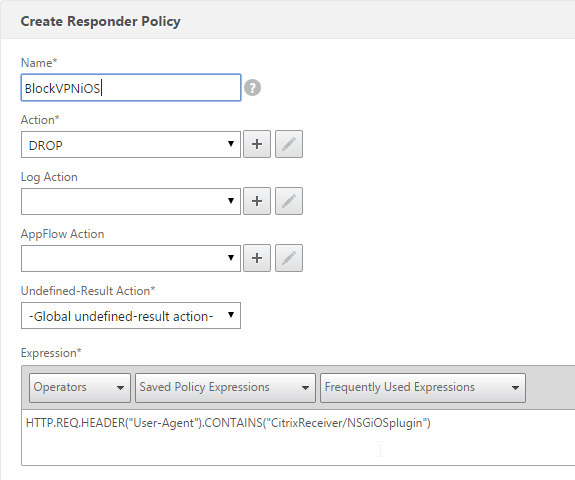This screenshot has width=575, height=480.
Task: Click the AppFlow Action pencil edit icon
Action: (289, 258)
